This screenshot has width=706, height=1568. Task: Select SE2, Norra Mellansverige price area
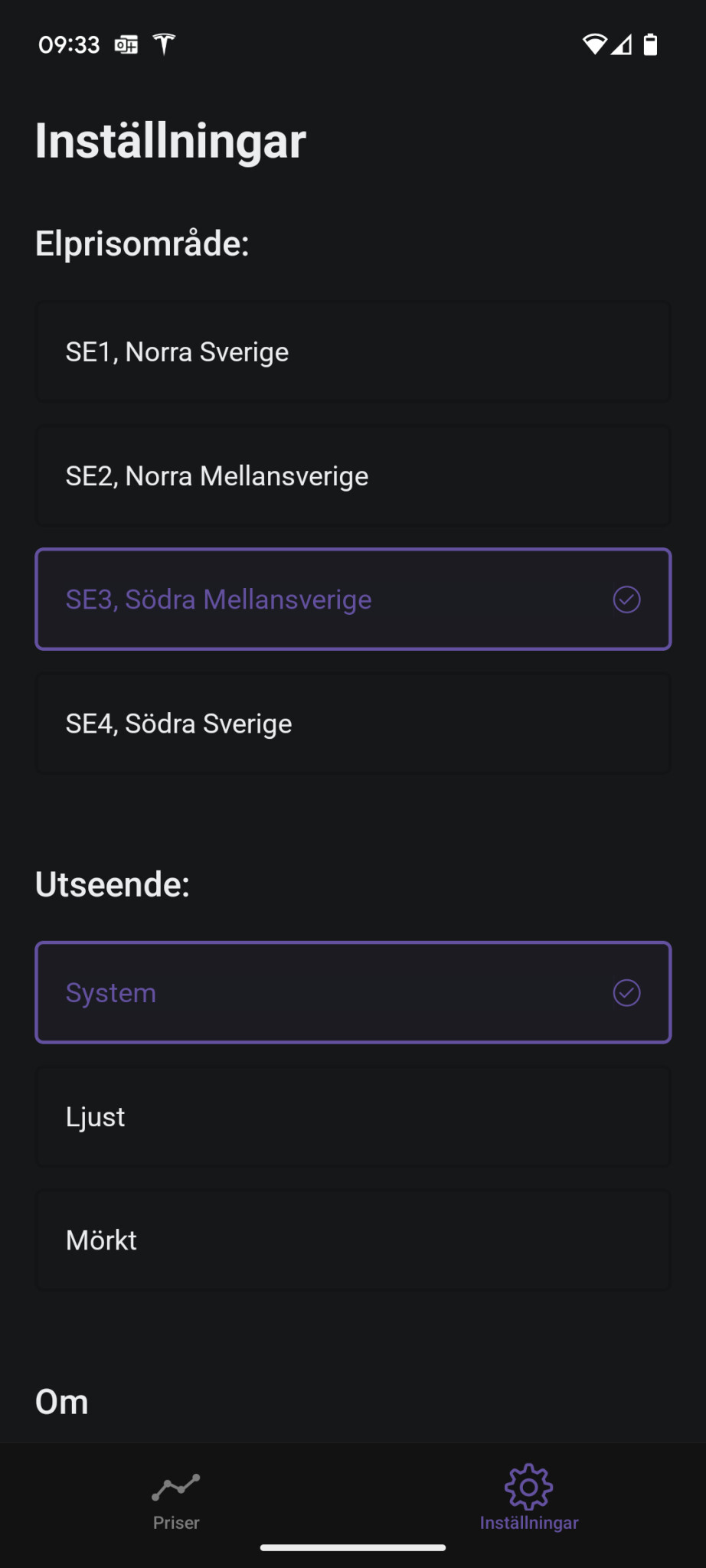pos(352,476)
